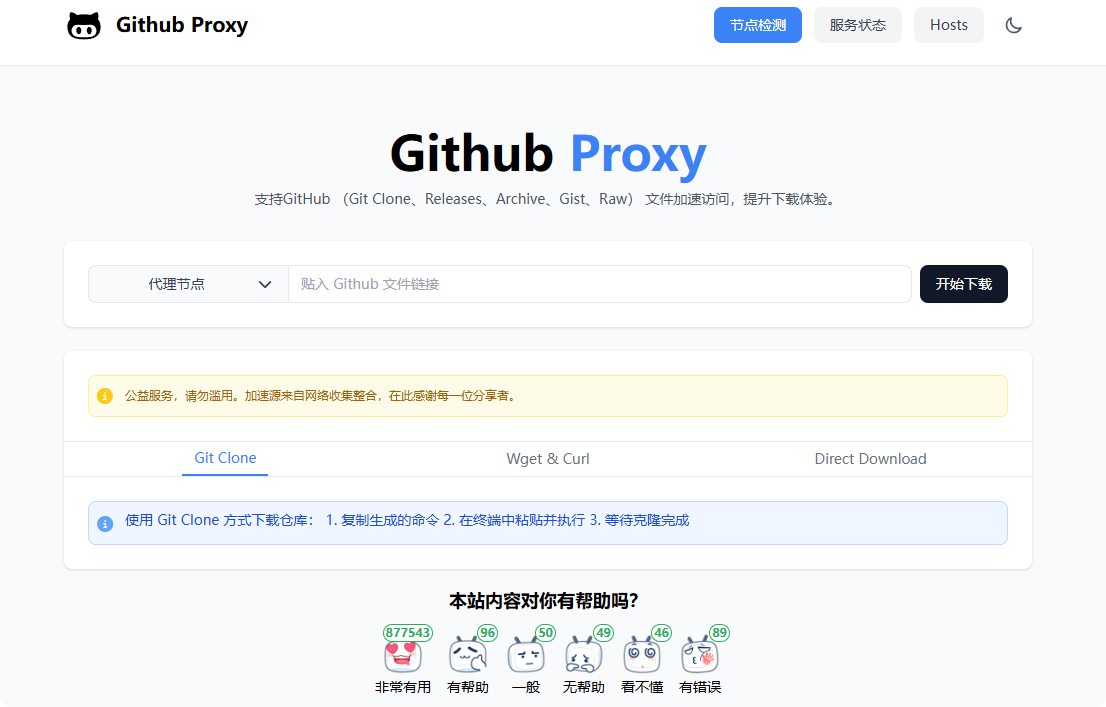Click the Github Proxy header title link
The width and height of the screenshot is (1106, 707).
tap(182, 25)
